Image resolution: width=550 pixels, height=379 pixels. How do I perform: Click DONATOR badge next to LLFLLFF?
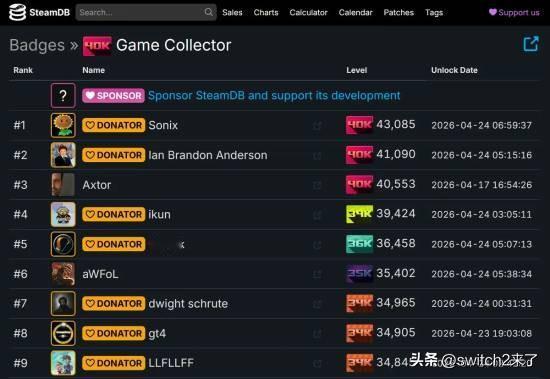[x=113, y=363]
